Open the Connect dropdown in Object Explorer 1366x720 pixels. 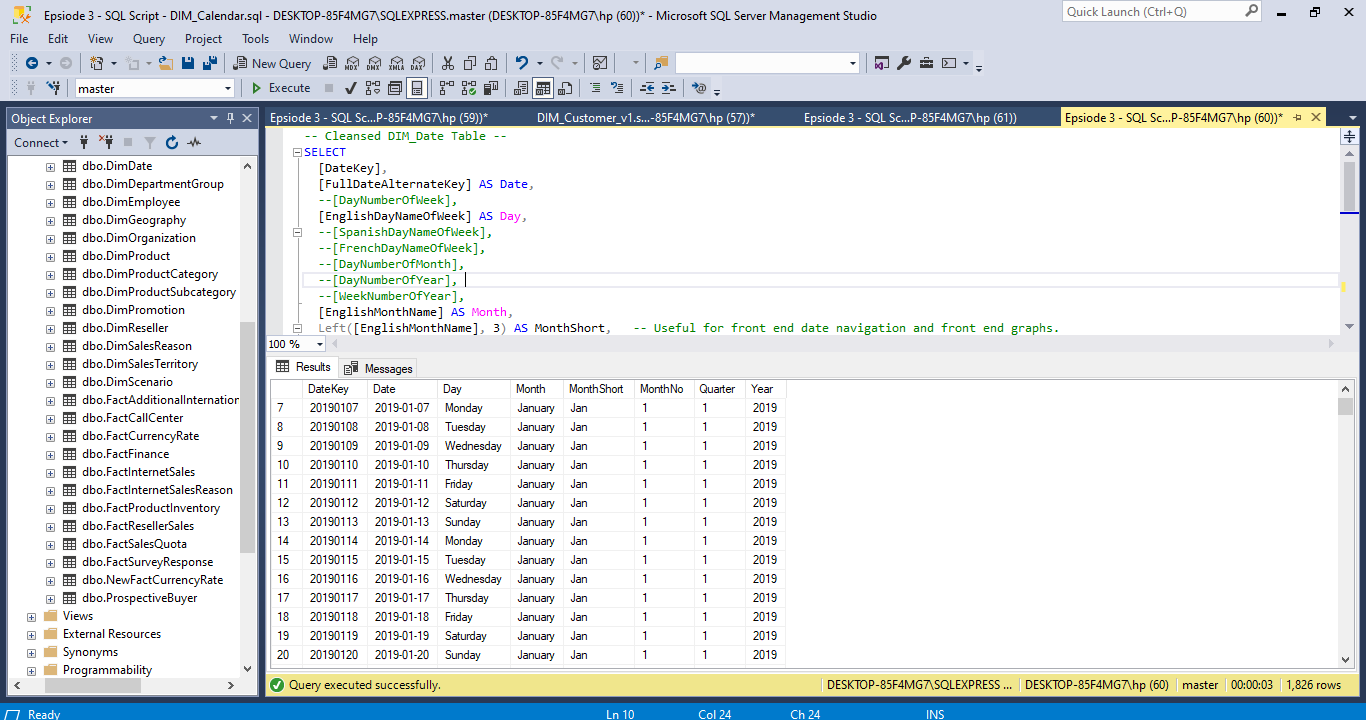click(41, 143)
